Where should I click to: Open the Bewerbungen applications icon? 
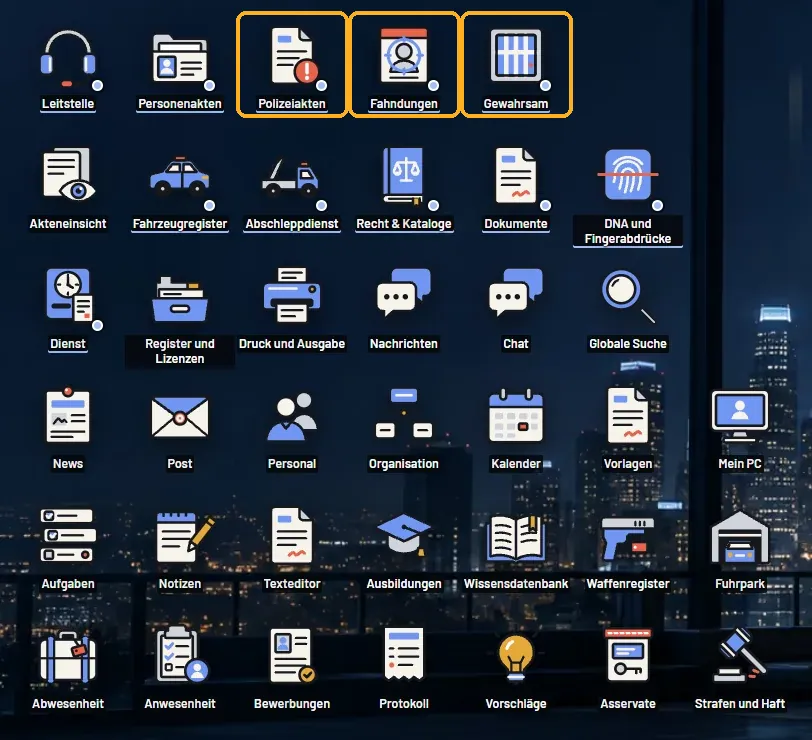292,656
